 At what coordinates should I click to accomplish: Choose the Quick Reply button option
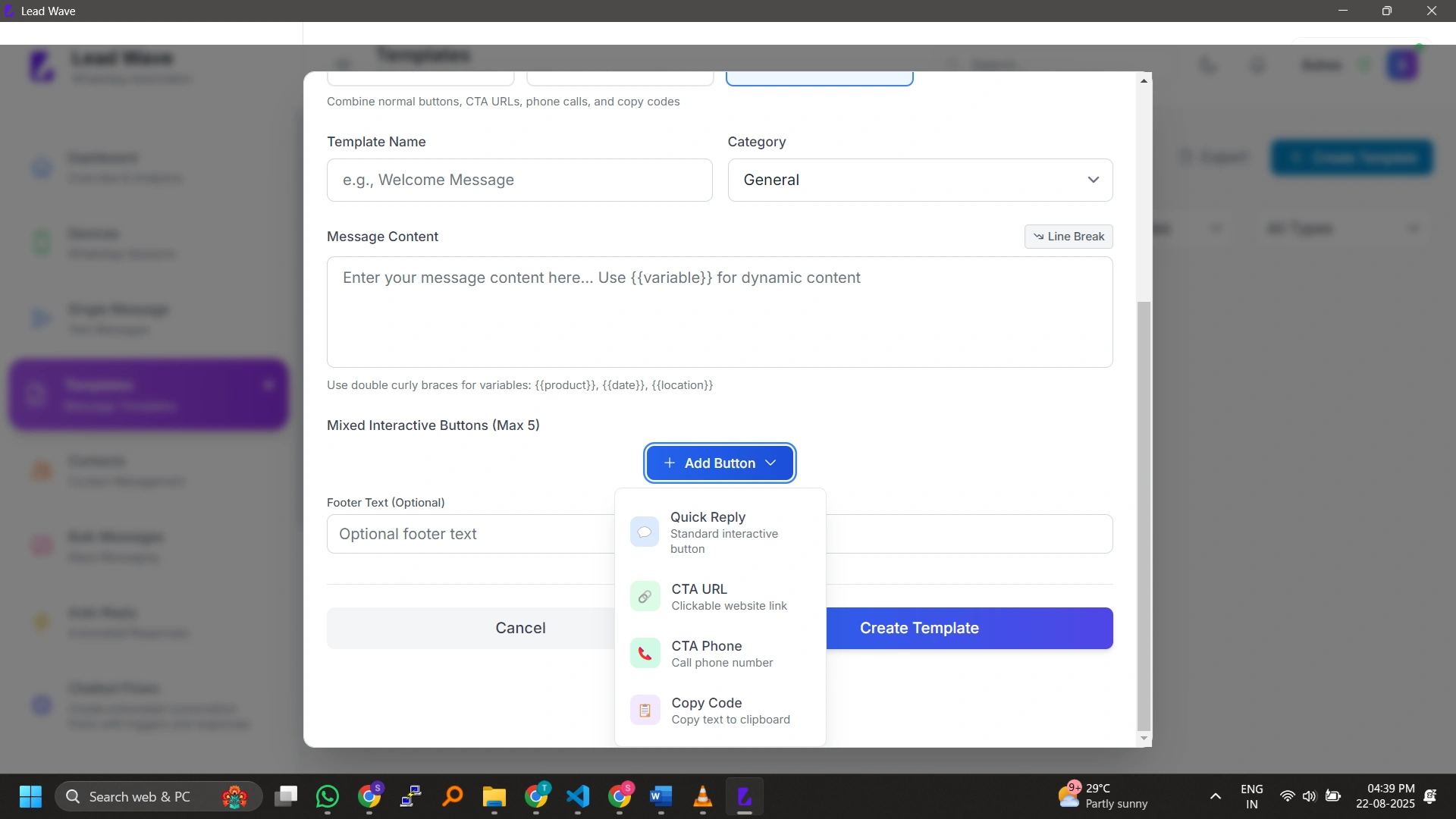click(x=720, y=532)
